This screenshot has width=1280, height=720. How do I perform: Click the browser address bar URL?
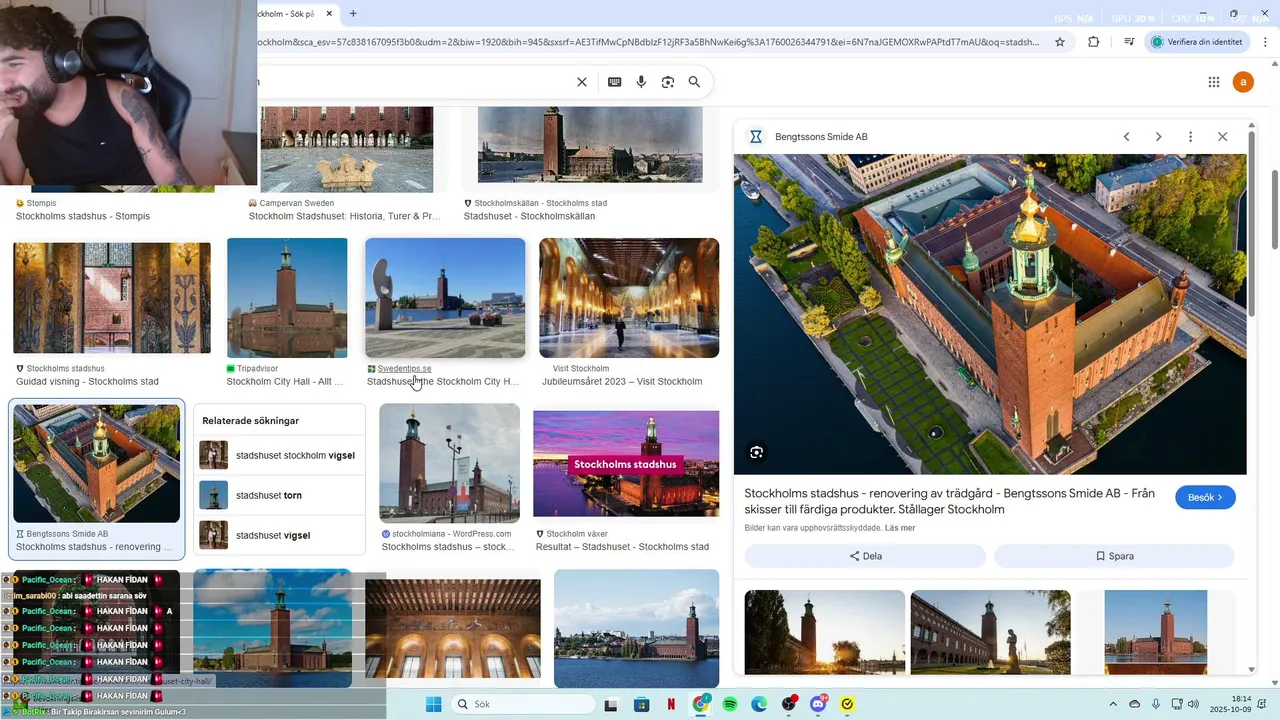[648, 42]
